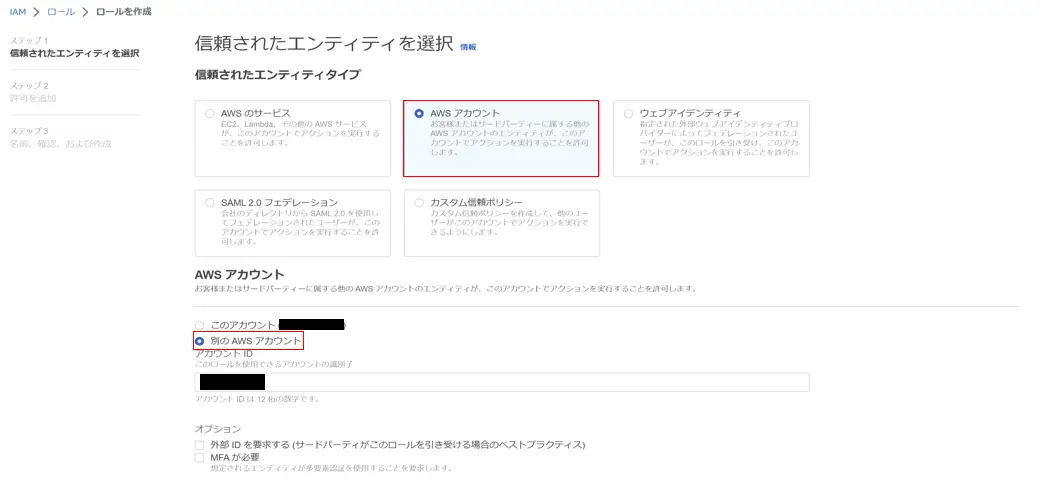This screenshot has height=481, width=1043.
Task: Select the AWS アカウント entity type radio
Action: [x=419, y=114]
